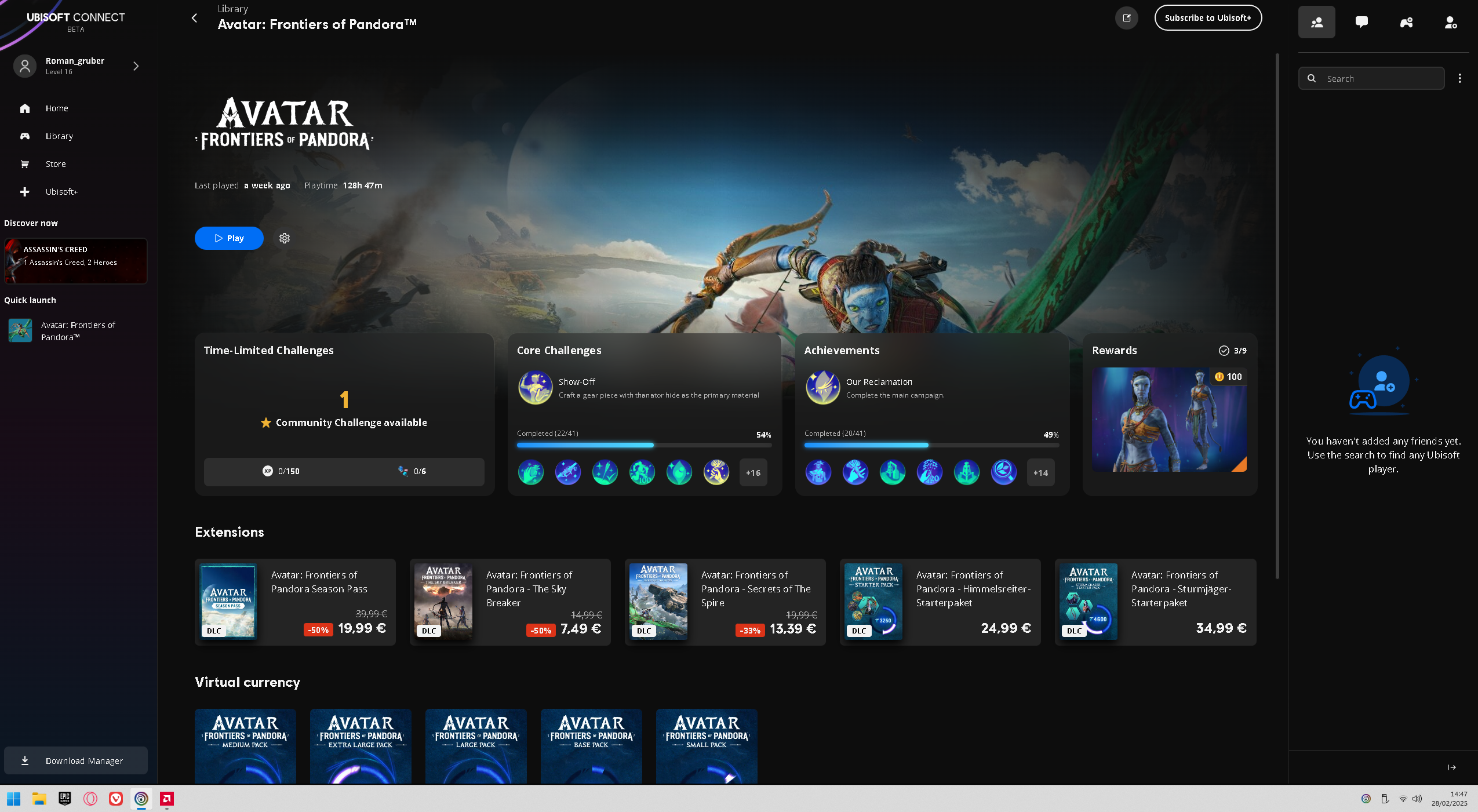Viewport: 1478px width, 812px height.
Task: Quick launch Avatar: Frontiers of Pandora
Action: [x=76, y=331]
